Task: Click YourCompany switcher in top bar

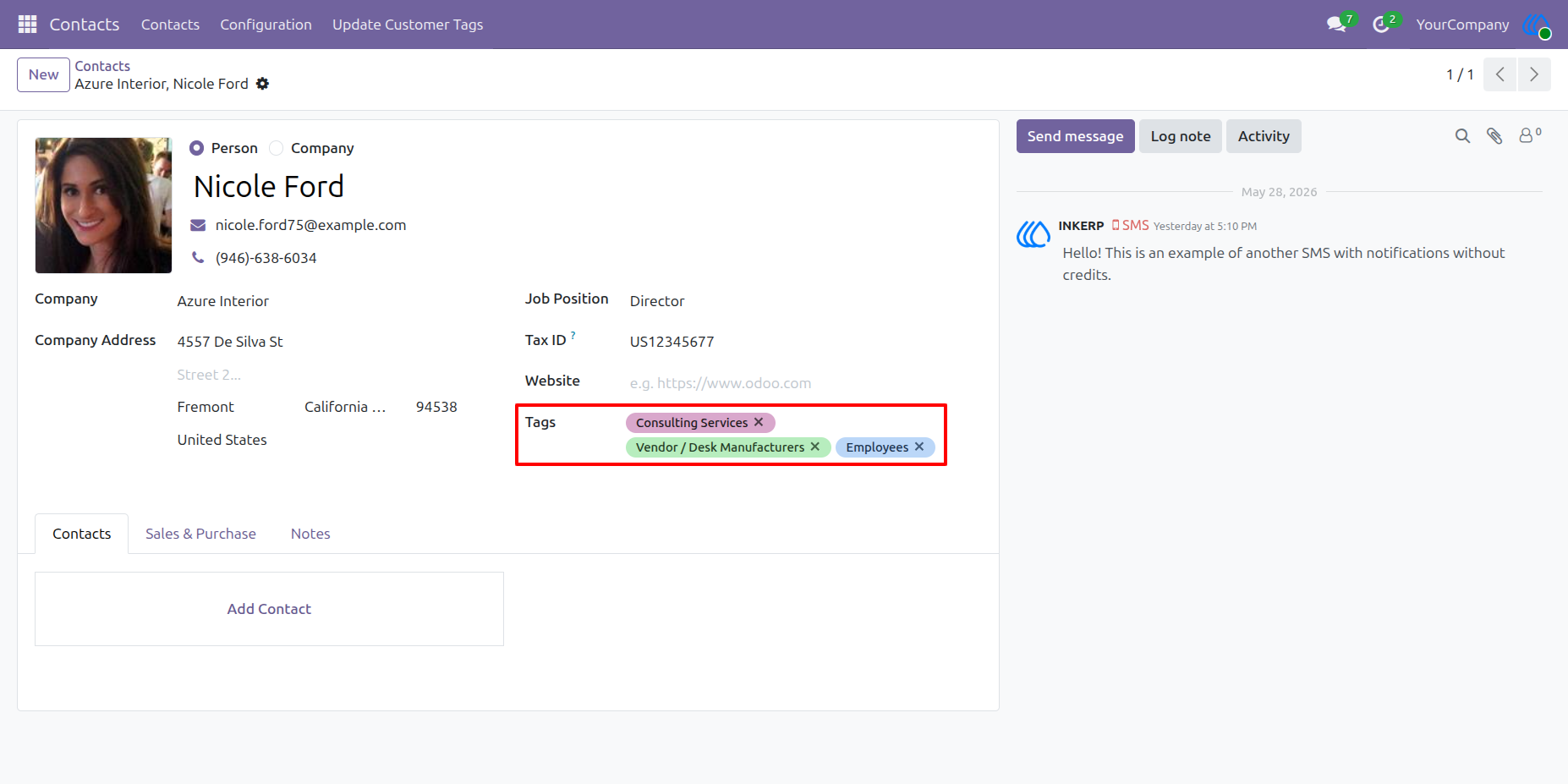Action: click(1462, 25)
